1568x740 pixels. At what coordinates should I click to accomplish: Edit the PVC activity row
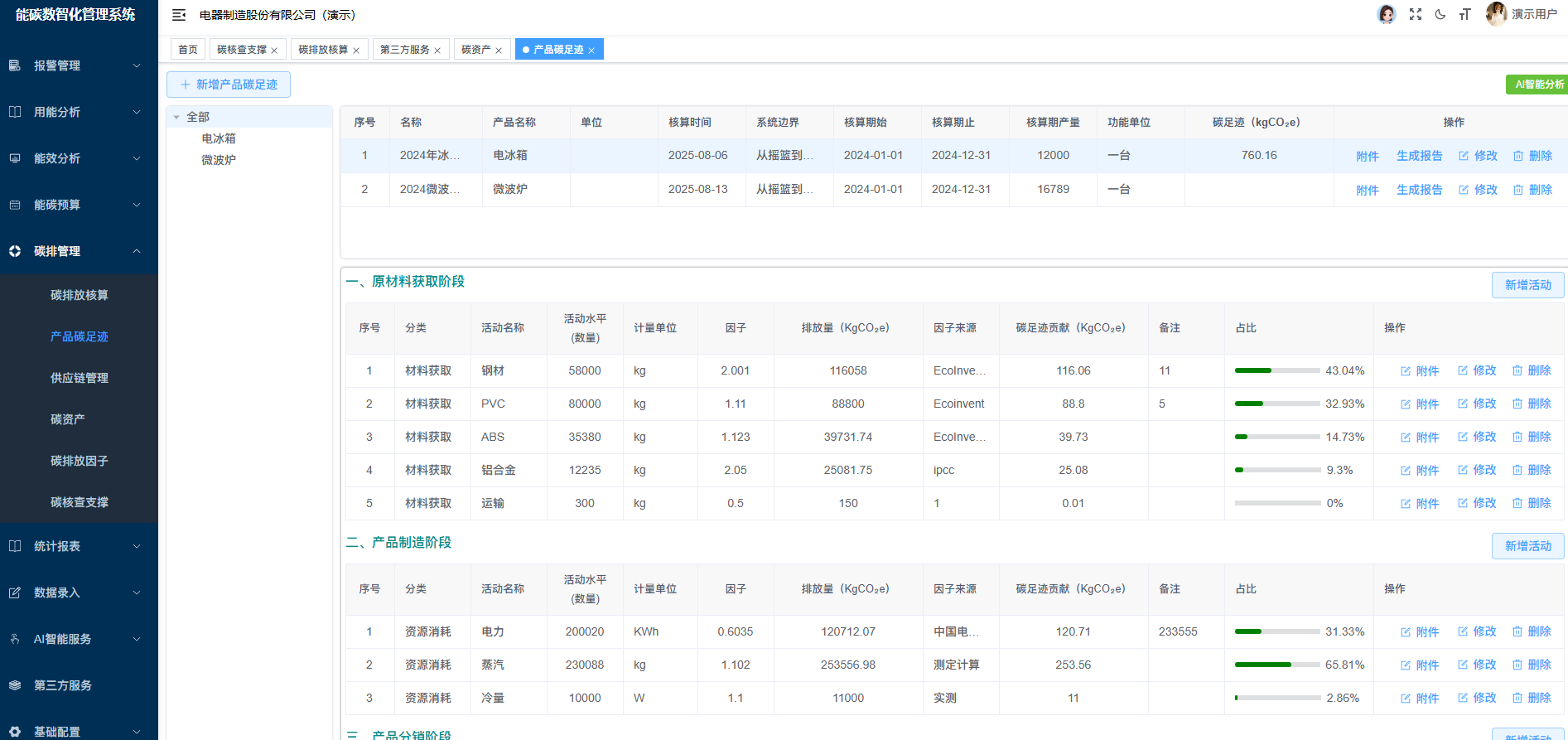coord(1477,404)
